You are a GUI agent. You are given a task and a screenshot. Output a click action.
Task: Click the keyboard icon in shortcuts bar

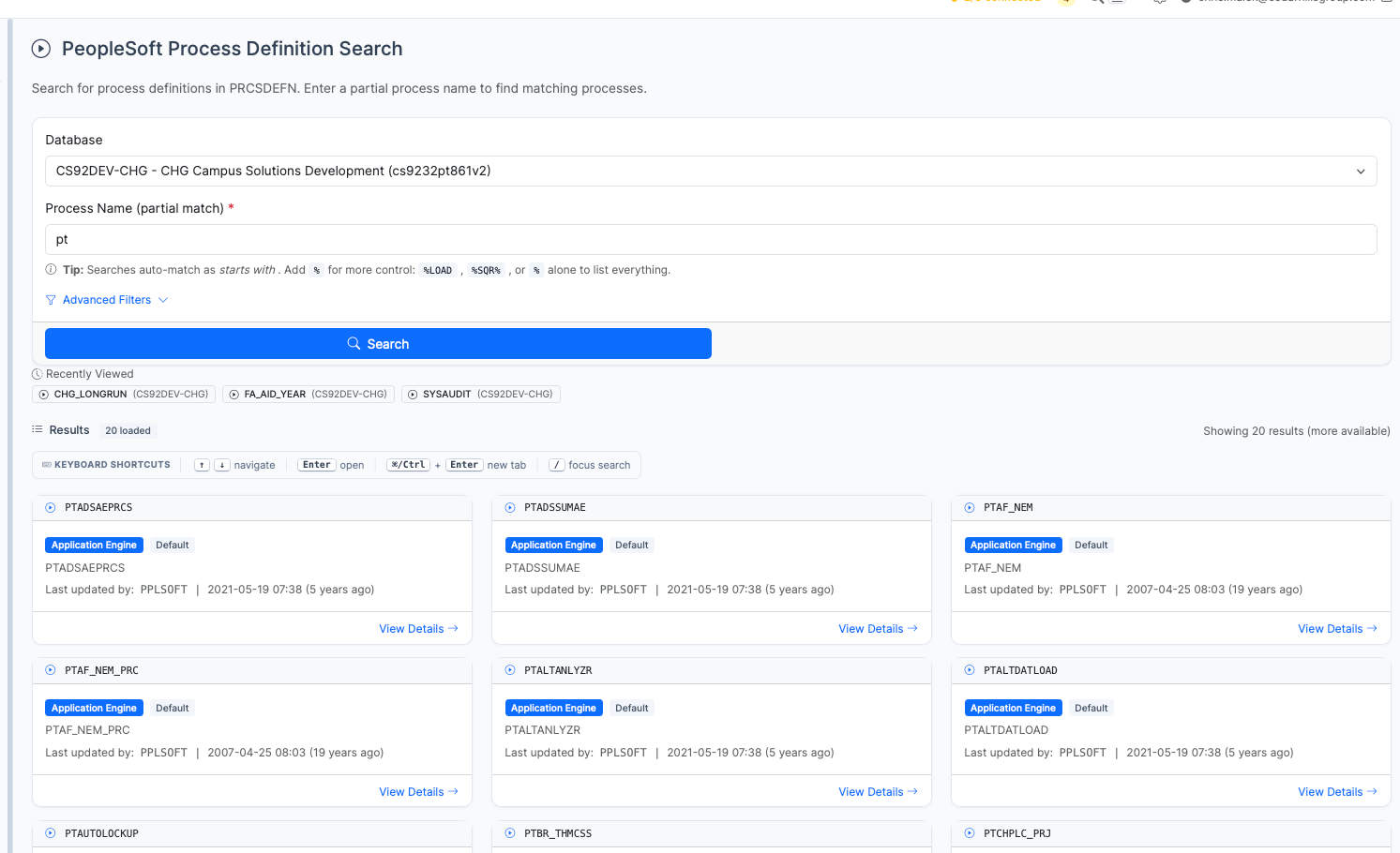coord(47,465)
